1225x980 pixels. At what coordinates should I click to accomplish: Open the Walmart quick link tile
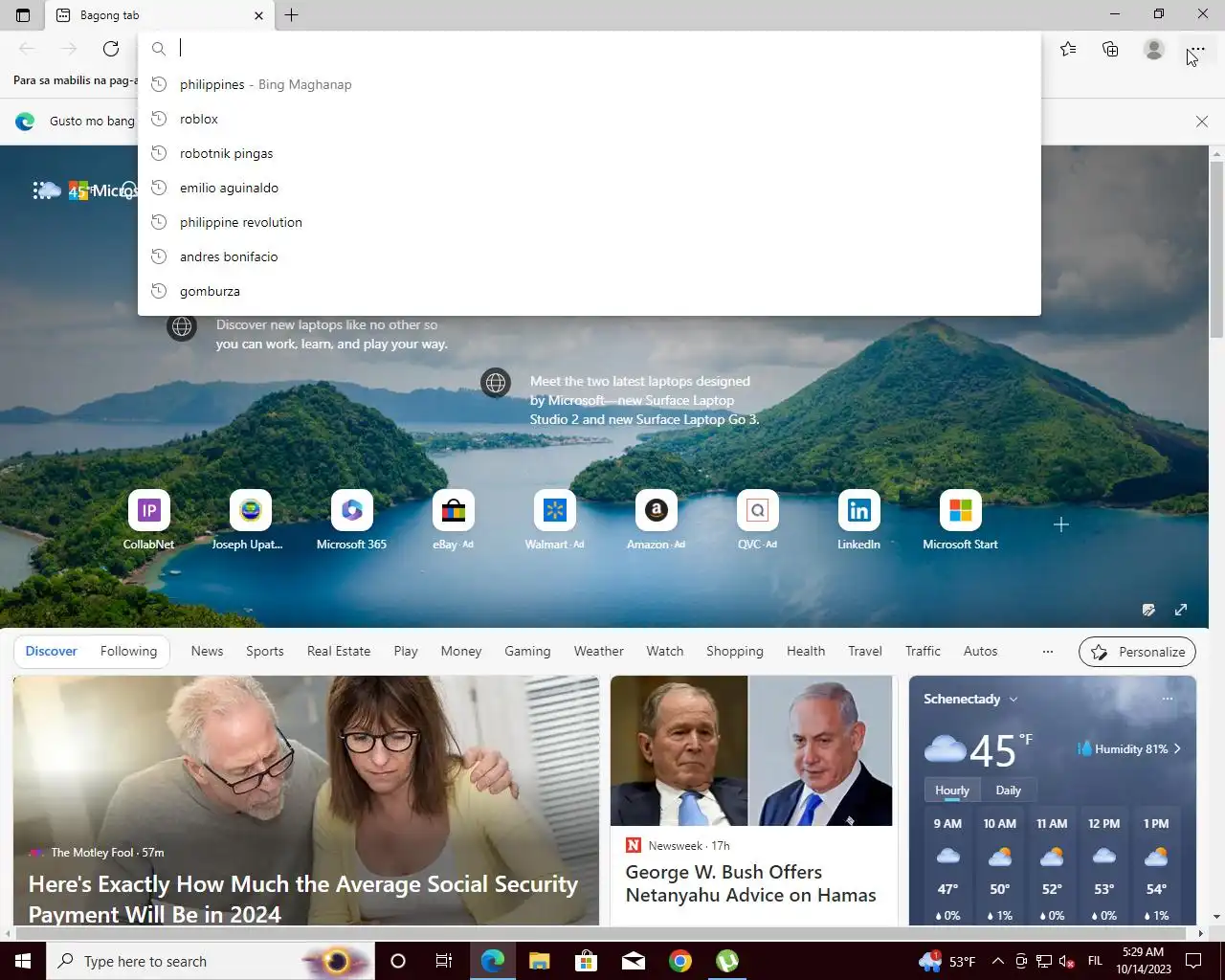[x=554, y=521]
